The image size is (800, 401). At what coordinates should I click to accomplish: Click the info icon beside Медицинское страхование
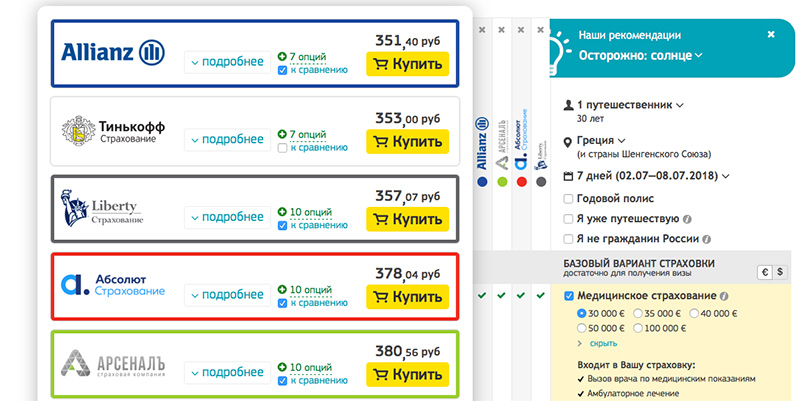[x=724, y=297]
